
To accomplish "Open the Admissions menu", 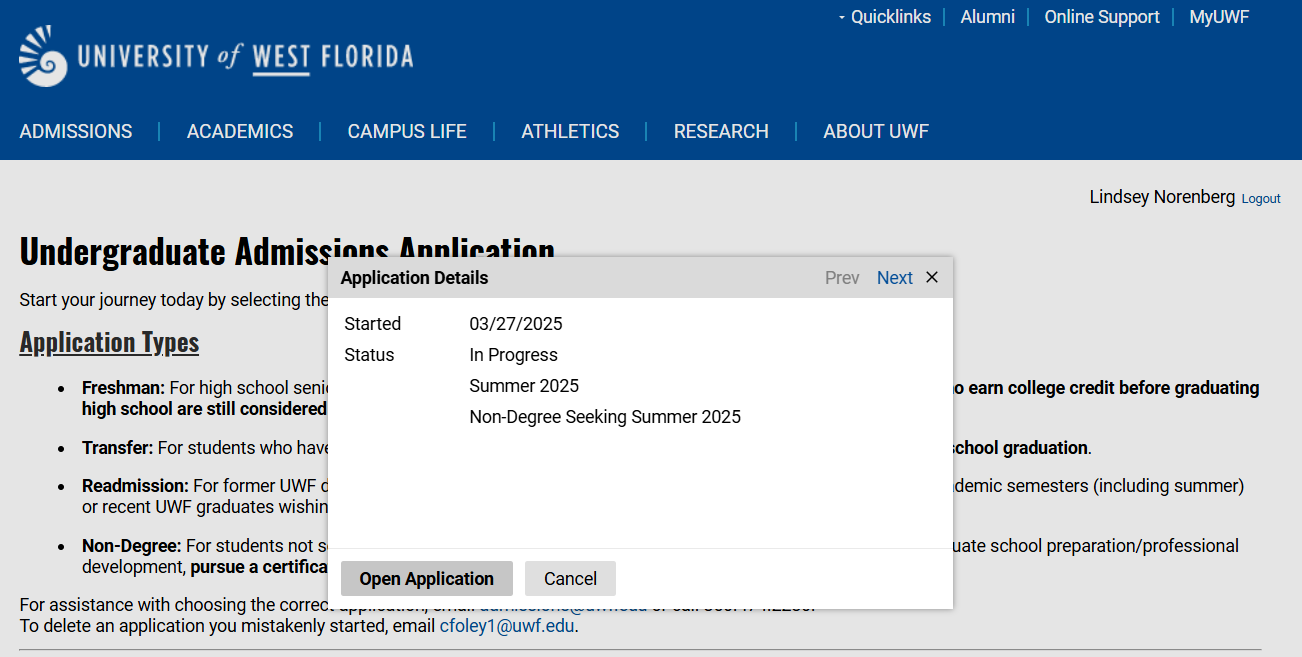I will (x=76, y=131).
